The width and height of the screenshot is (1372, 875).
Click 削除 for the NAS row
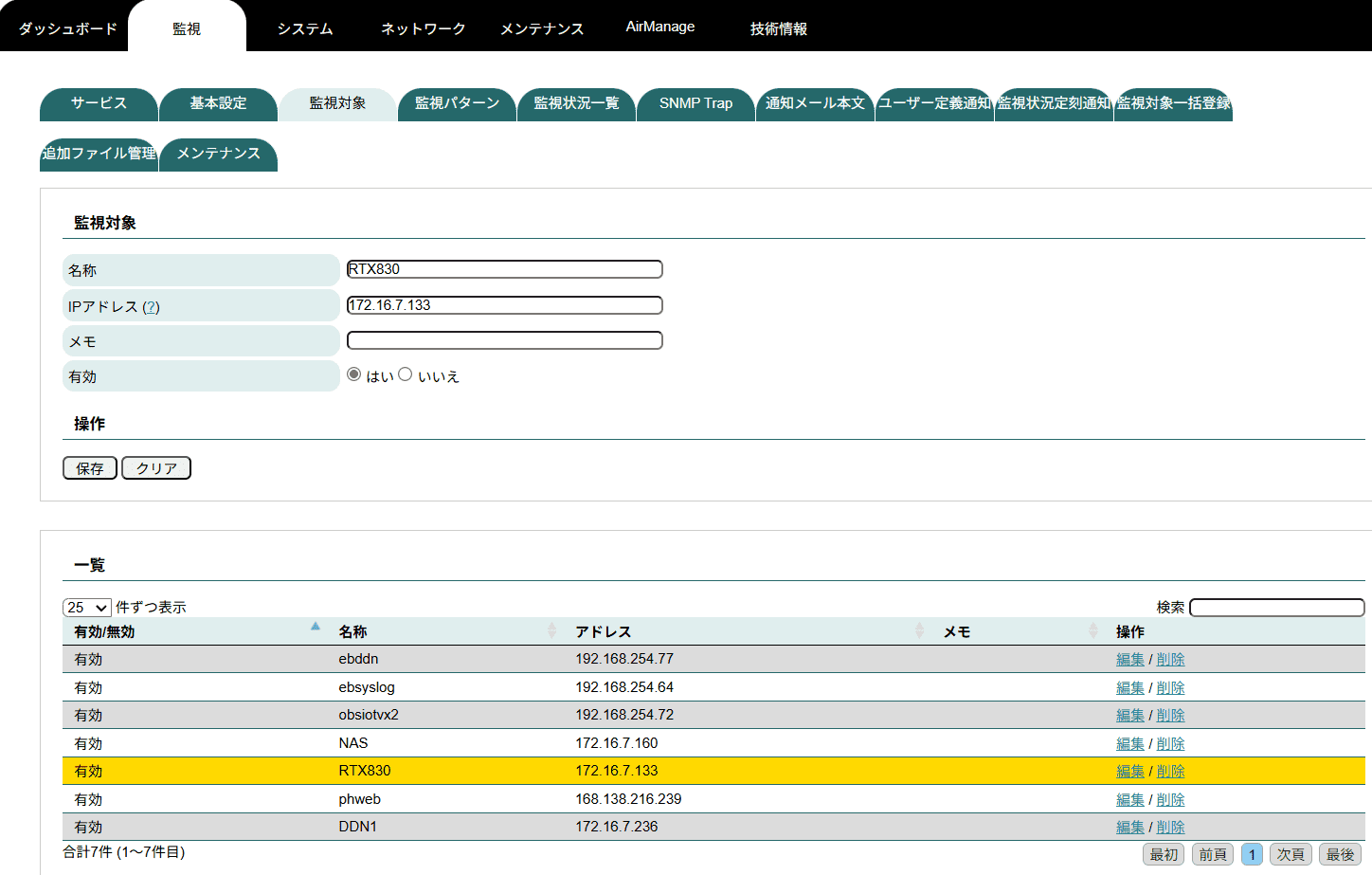pos(1170,744)
